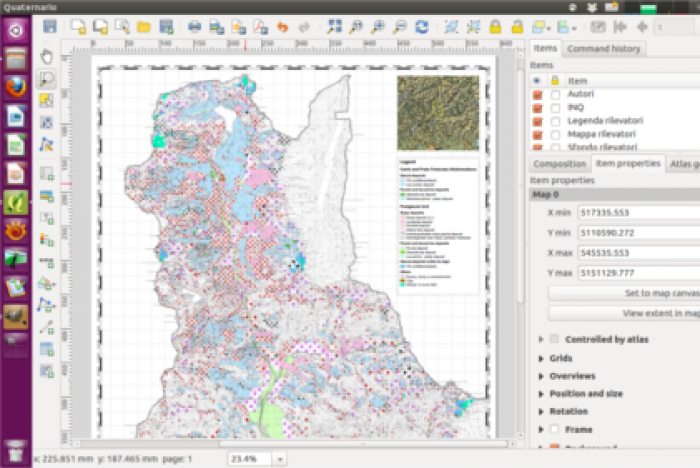Open Firefox from the Ubuntu launcher
Screen dimensions: 700x468
click(15, 87)
